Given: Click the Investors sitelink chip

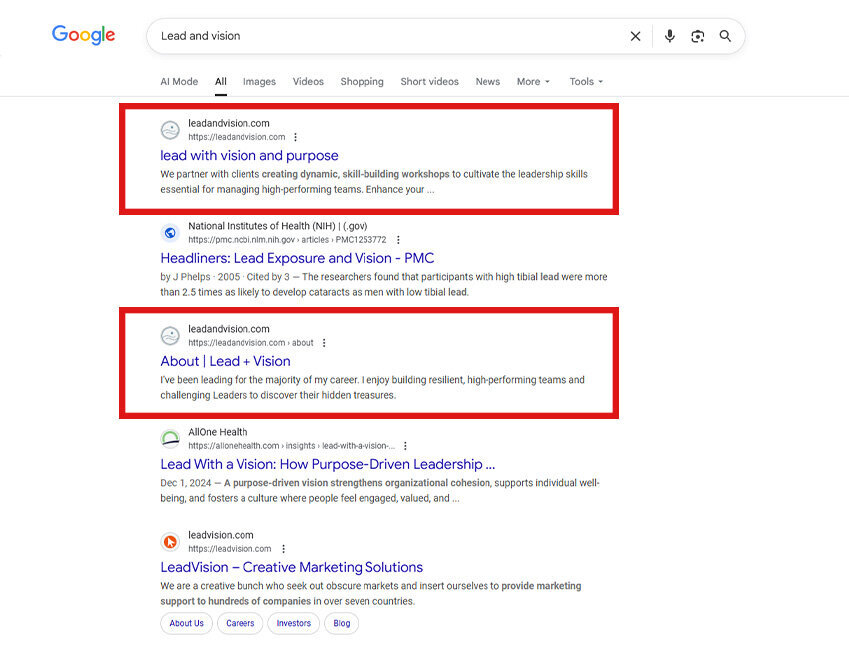Looking at the screenshot, I should 294,623.
